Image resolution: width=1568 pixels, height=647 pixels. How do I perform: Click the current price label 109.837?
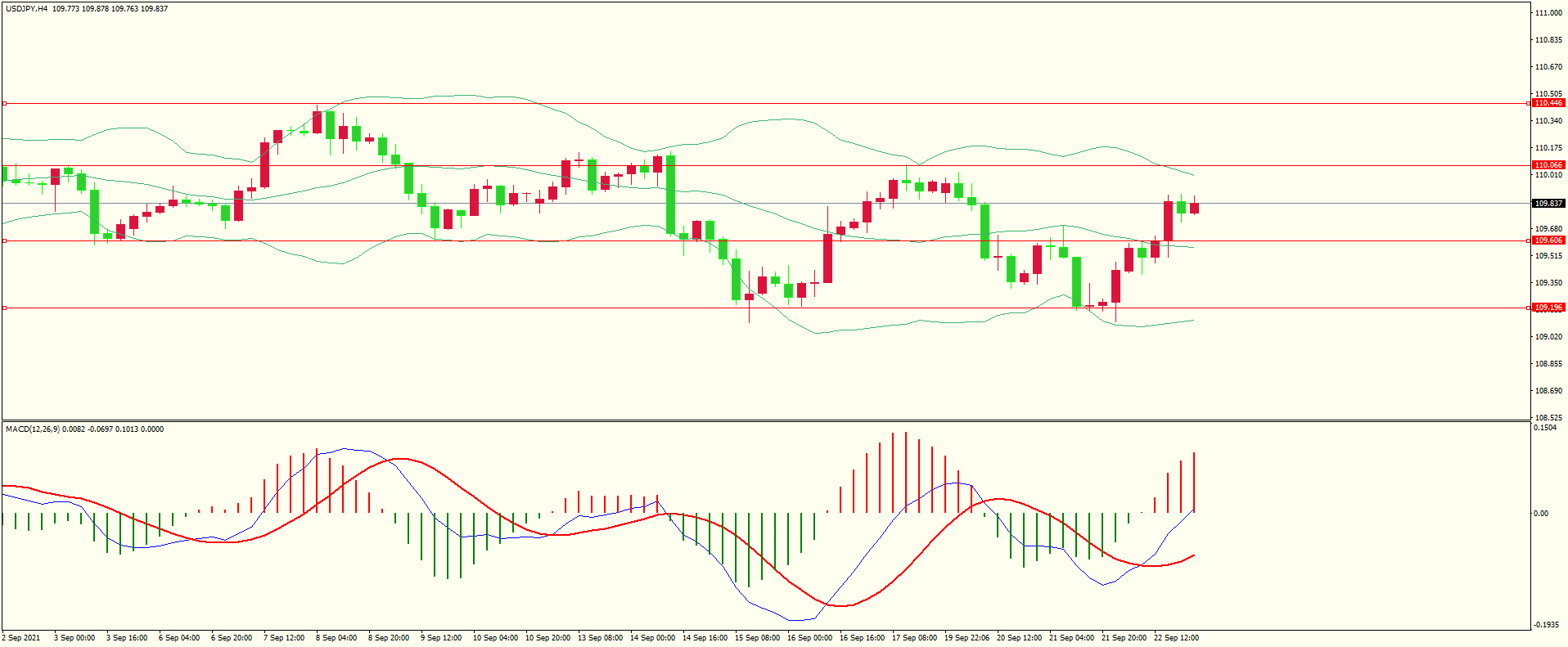point(1548,203)
